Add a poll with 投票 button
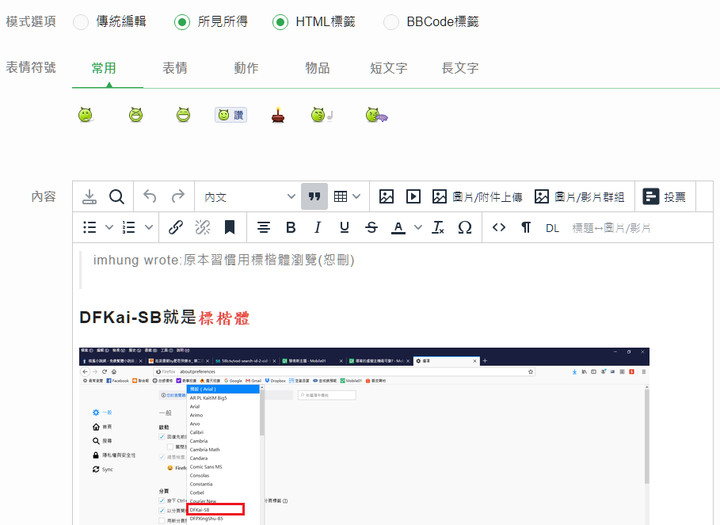The image size is (720, 525). point(664,197)
